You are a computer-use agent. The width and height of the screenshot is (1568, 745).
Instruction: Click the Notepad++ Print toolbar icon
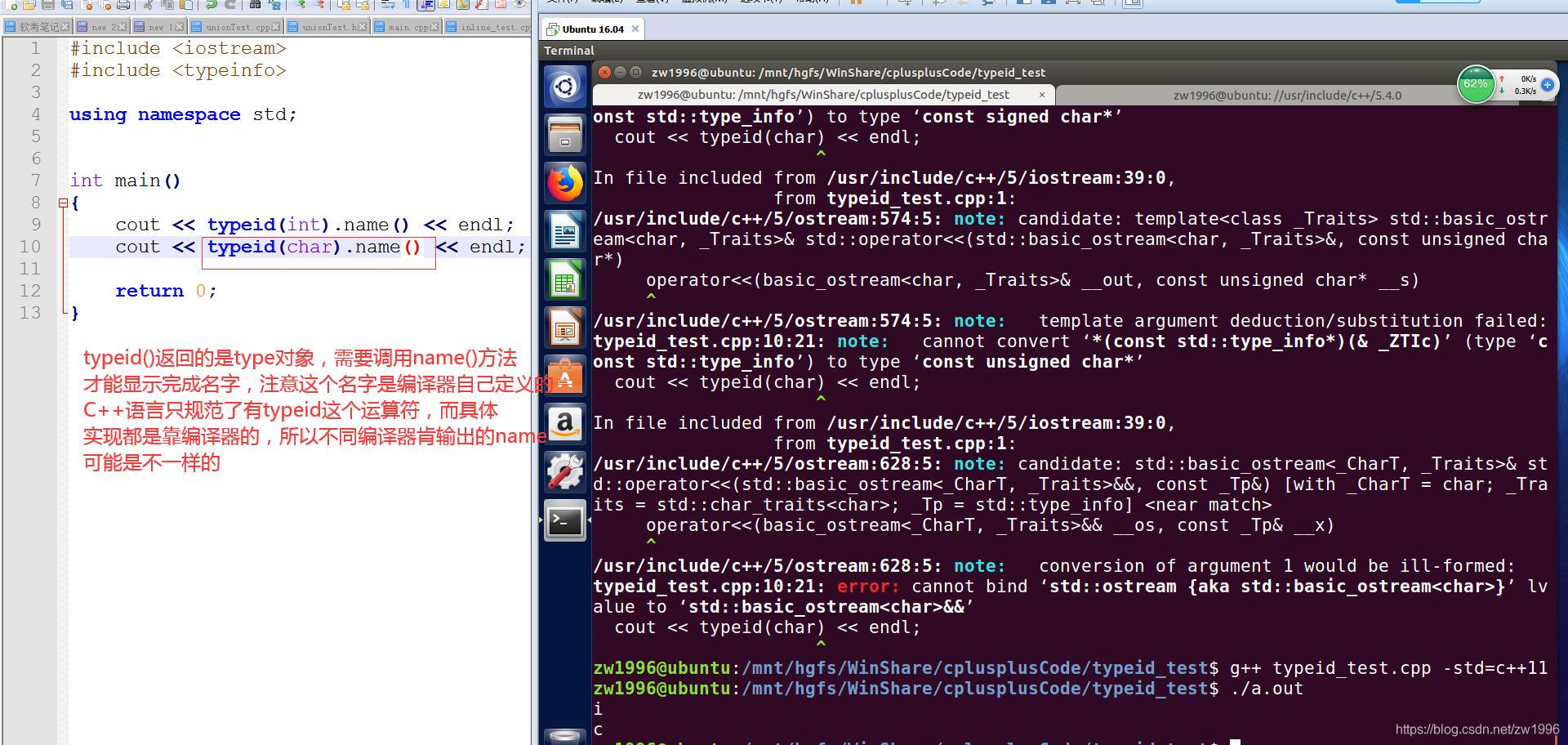[x=123, y=4]
